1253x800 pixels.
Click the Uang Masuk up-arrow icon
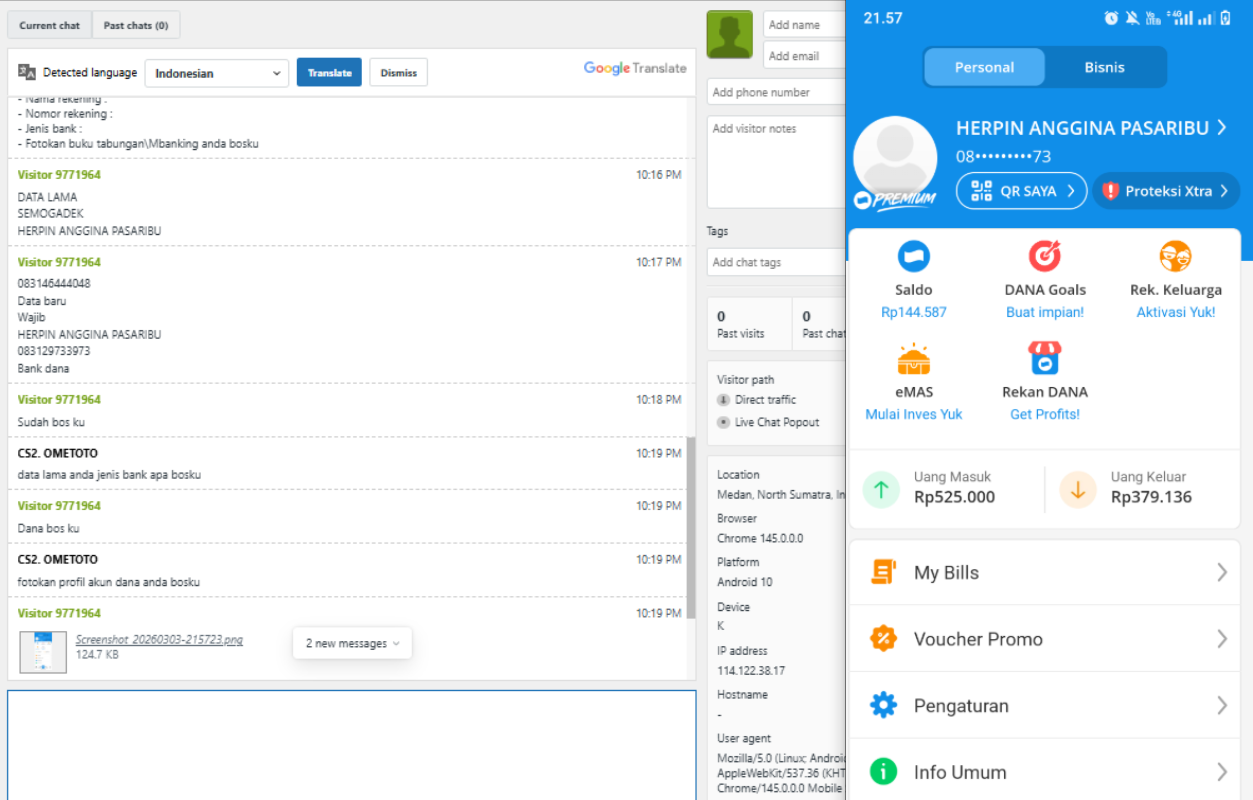[x=881, y=490]
